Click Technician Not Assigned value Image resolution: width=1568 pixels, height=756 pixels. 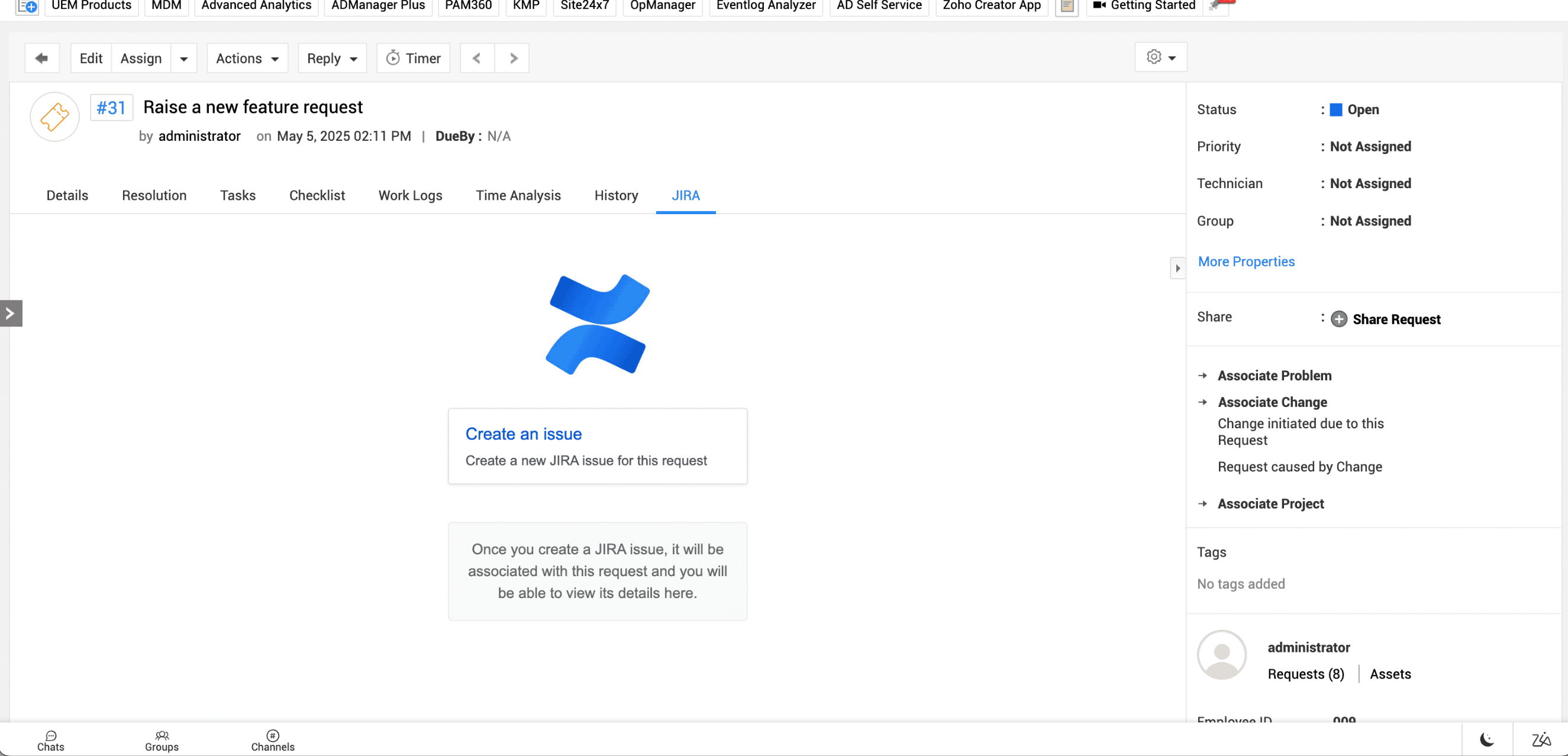coord(1371,184)
